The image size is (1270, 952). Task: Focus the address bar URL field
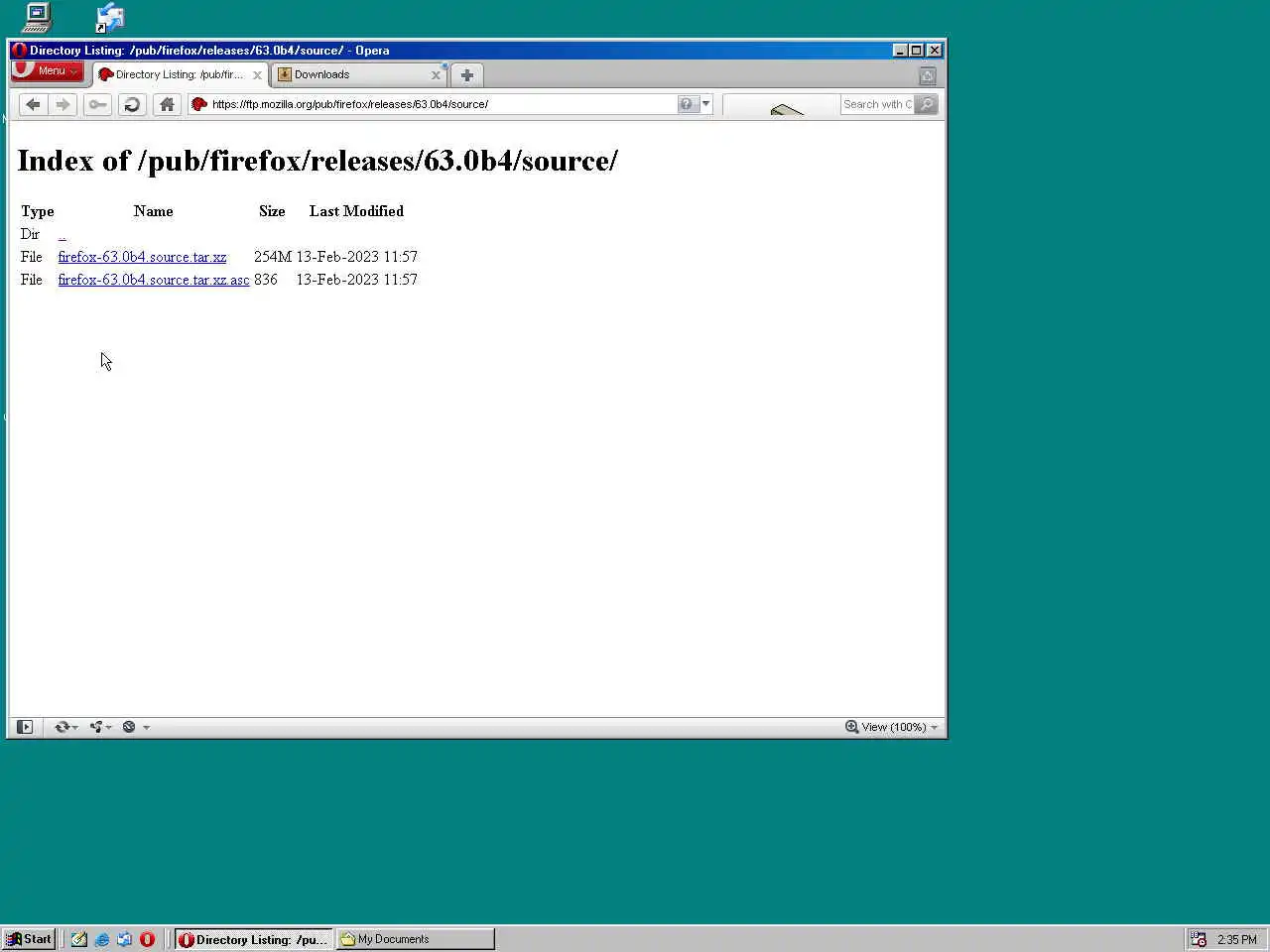point(442,104)
